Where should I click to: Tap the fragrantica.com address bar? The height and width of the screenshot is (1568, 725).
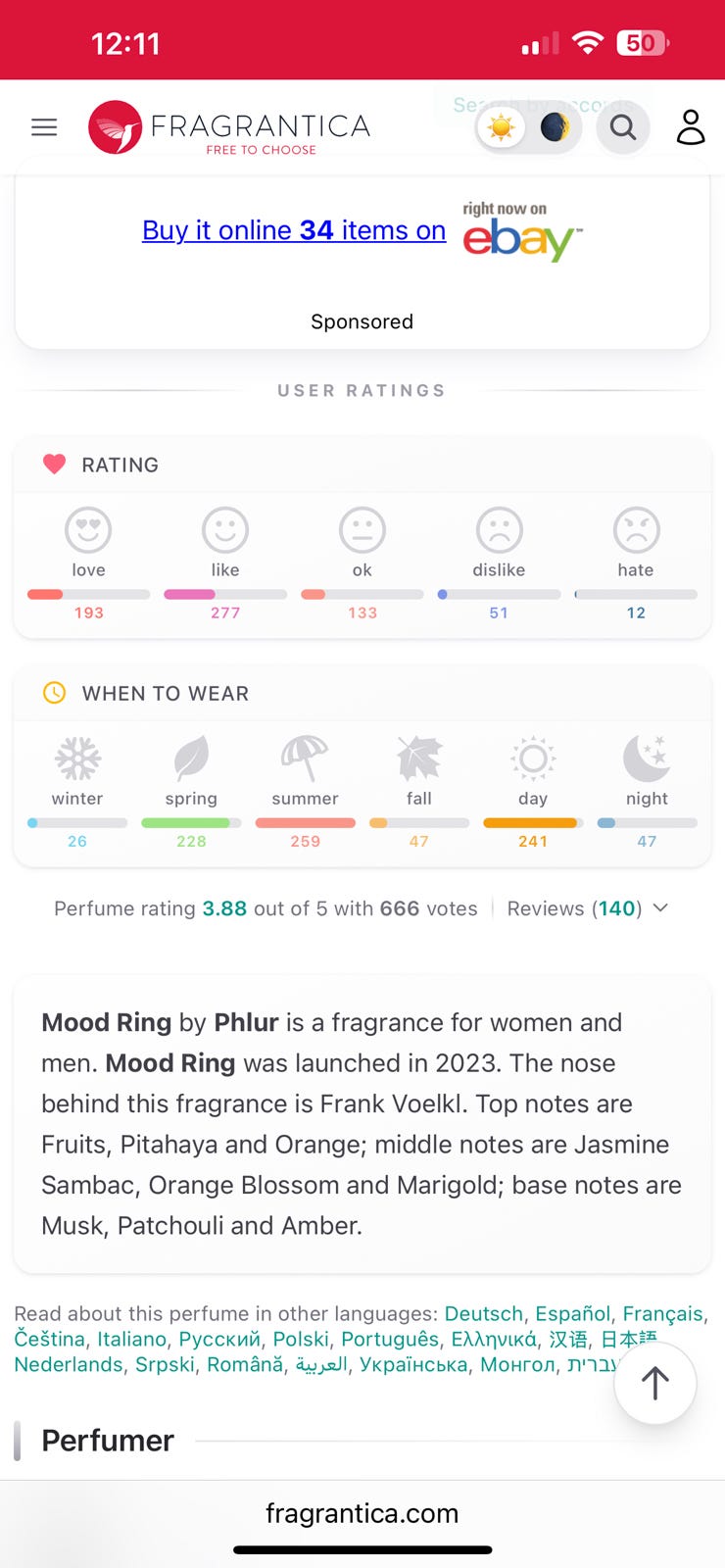pos(362,1513)
